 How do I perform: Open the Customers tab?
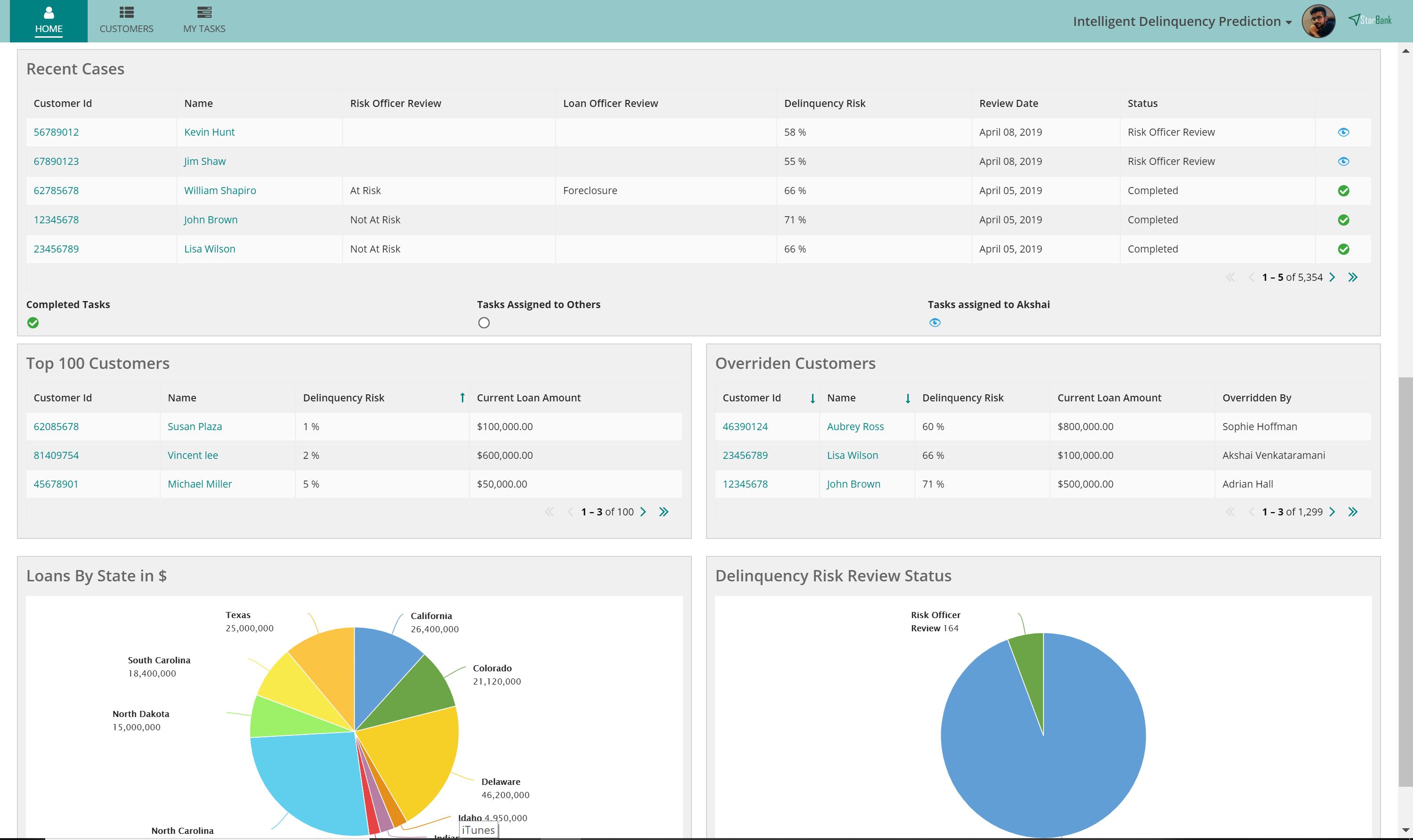pyautogui.click(x=126, y=21)
